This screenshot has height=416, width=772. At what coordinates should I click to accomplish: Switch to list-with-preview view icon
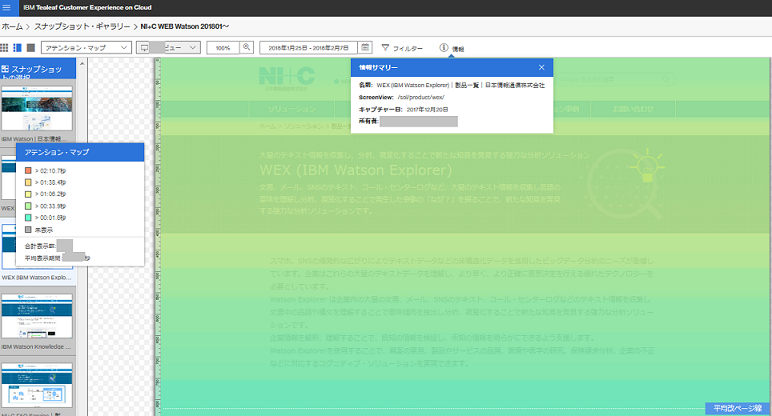coord(17,48)
